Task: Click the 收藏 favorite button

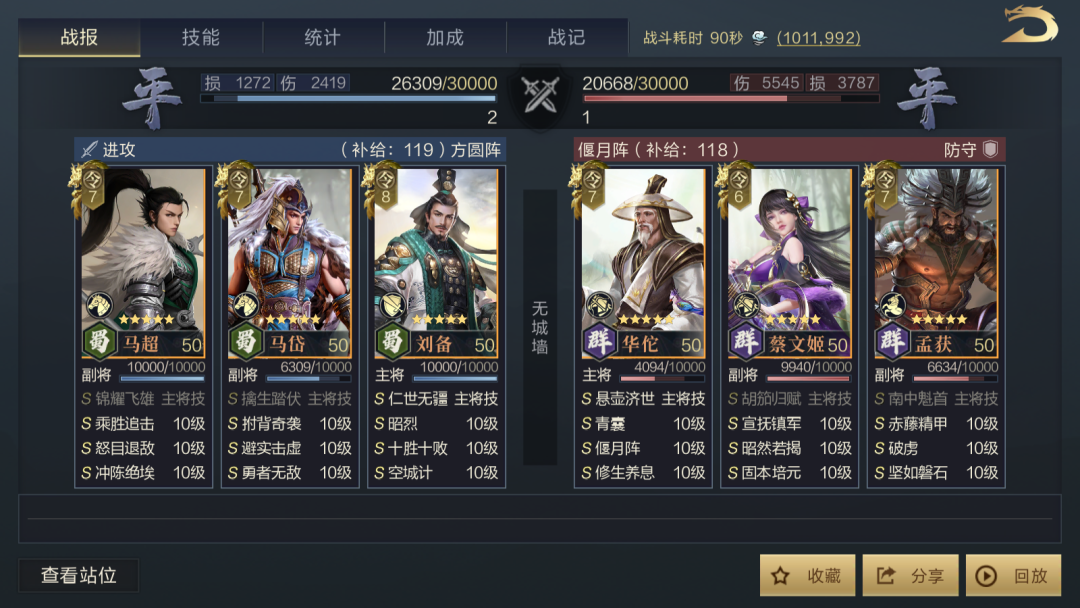Action: pos(807,575)
